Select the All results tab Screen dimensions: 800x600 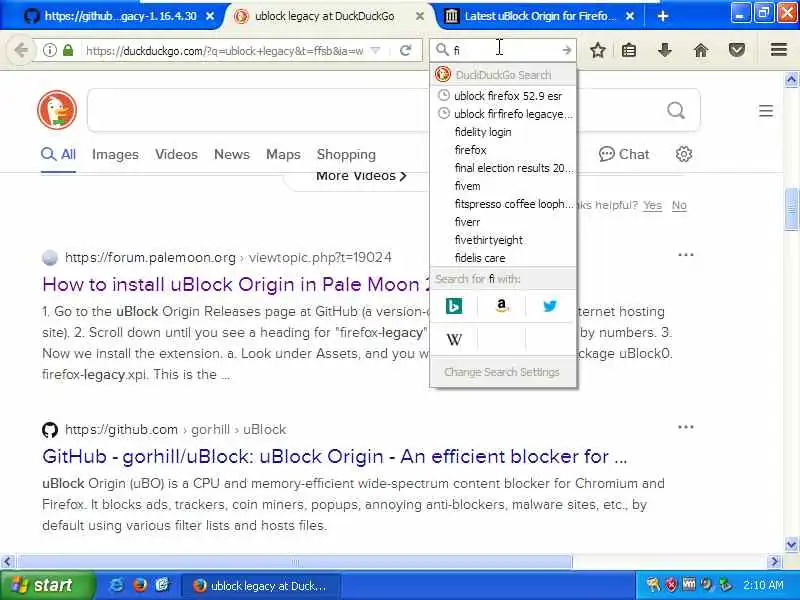coord(58,155)
